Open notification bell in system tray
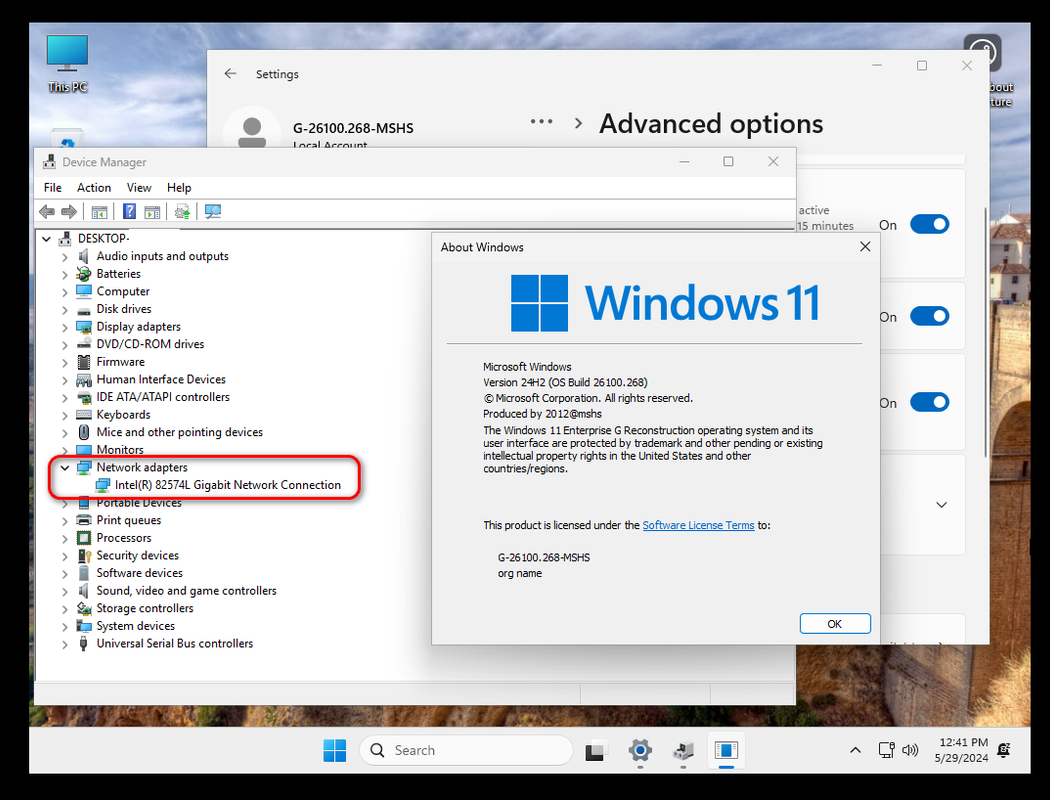Screen dimensions: 1050x800 [x=1004, y=750]
